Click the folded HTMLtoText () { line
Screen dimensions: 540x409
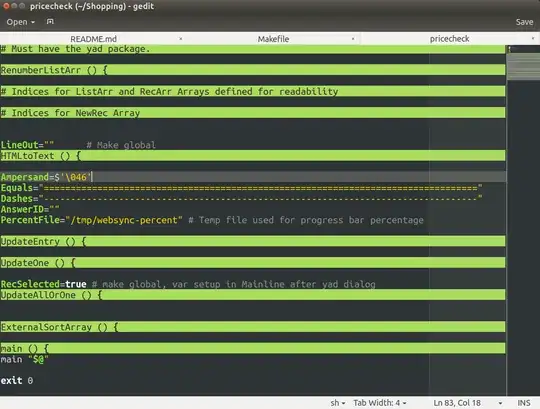click(253, 156)
